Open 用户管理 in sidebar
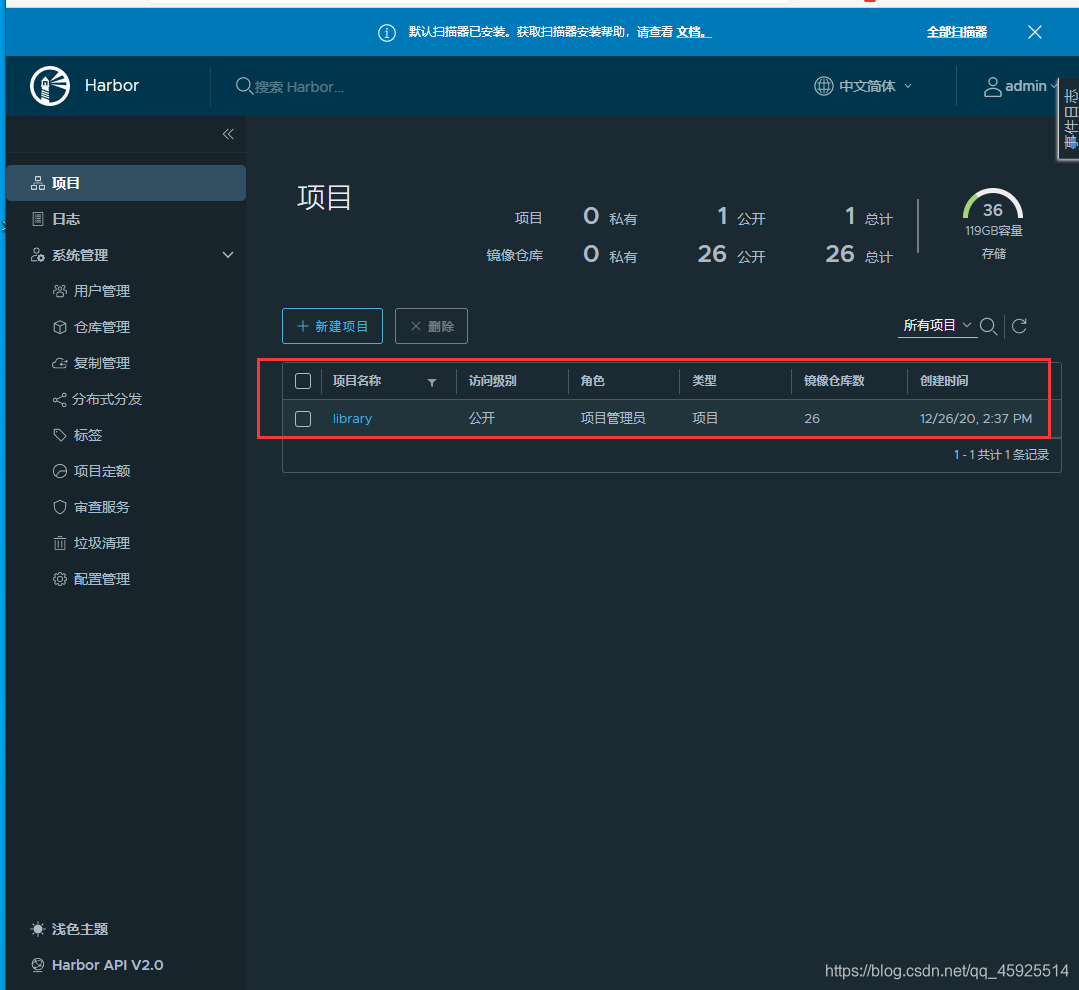Screen dimensions: 1079x990 (x=101, y=291)
